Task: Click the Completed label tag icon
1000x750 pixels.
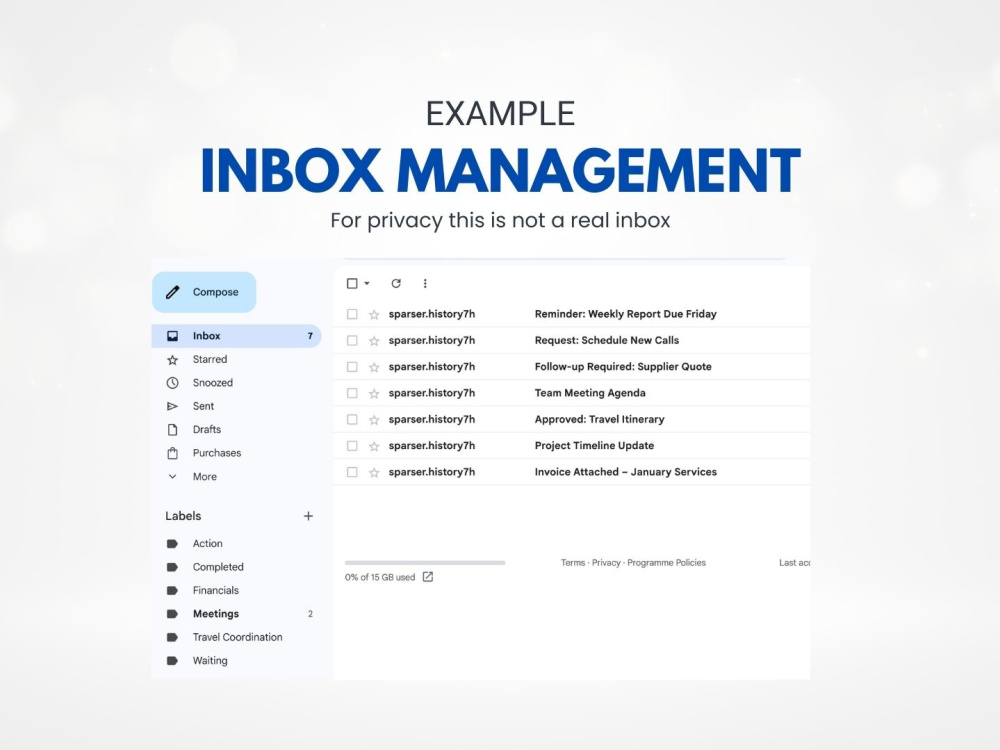Action: point(172,567)
